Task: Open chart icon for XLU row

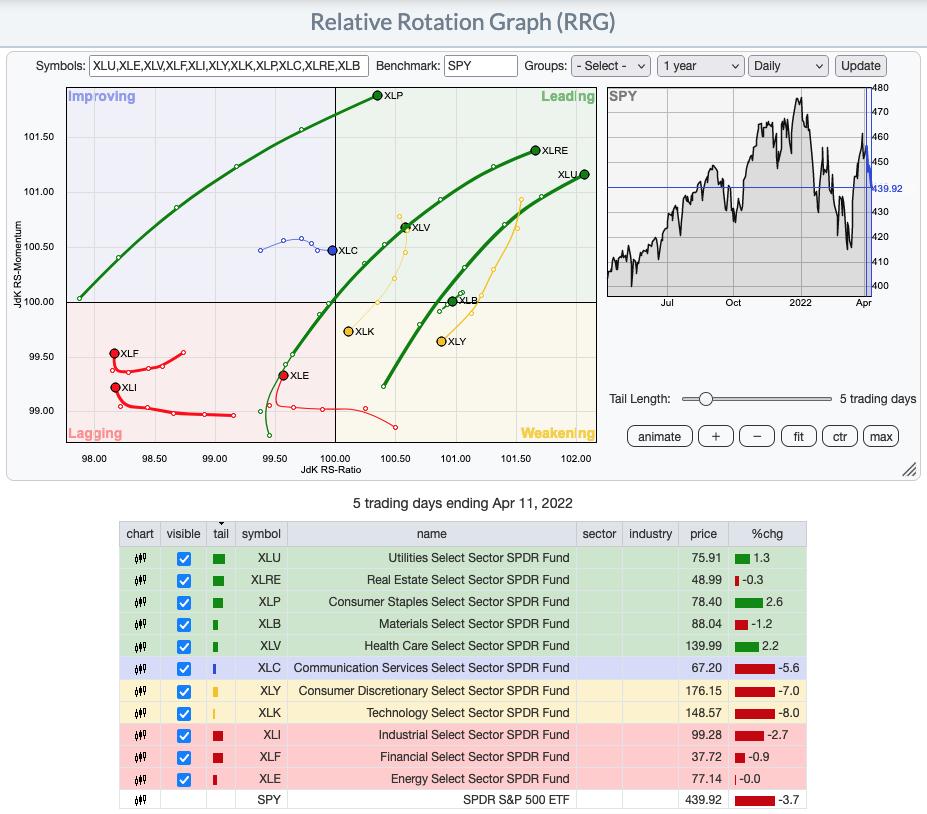Action: [140, 558]
